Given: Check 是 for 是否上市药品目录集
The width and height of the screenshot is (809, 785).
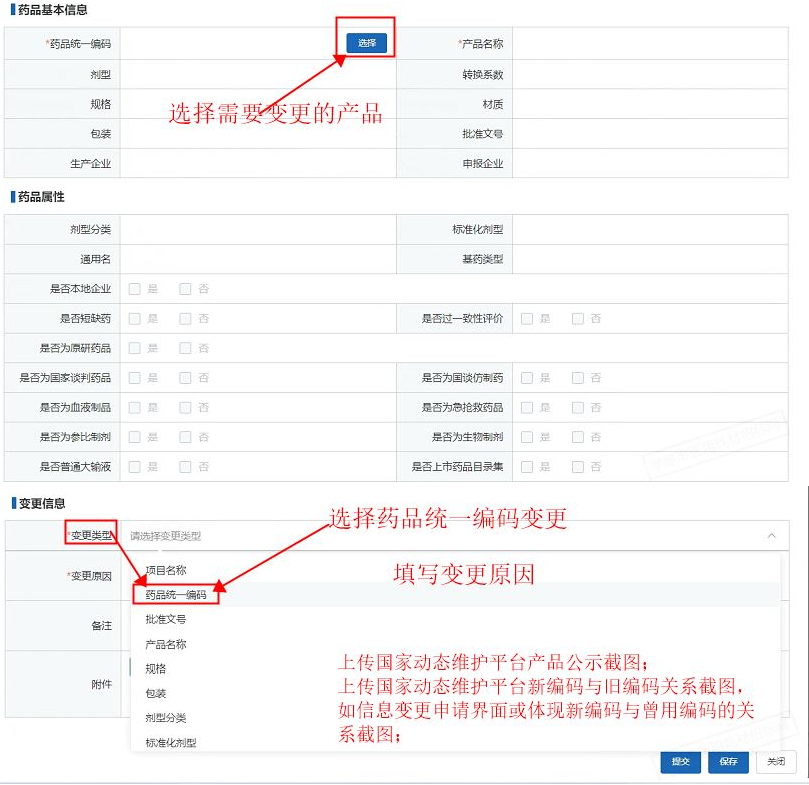Looking at the screenshot, I should [527, 467].
